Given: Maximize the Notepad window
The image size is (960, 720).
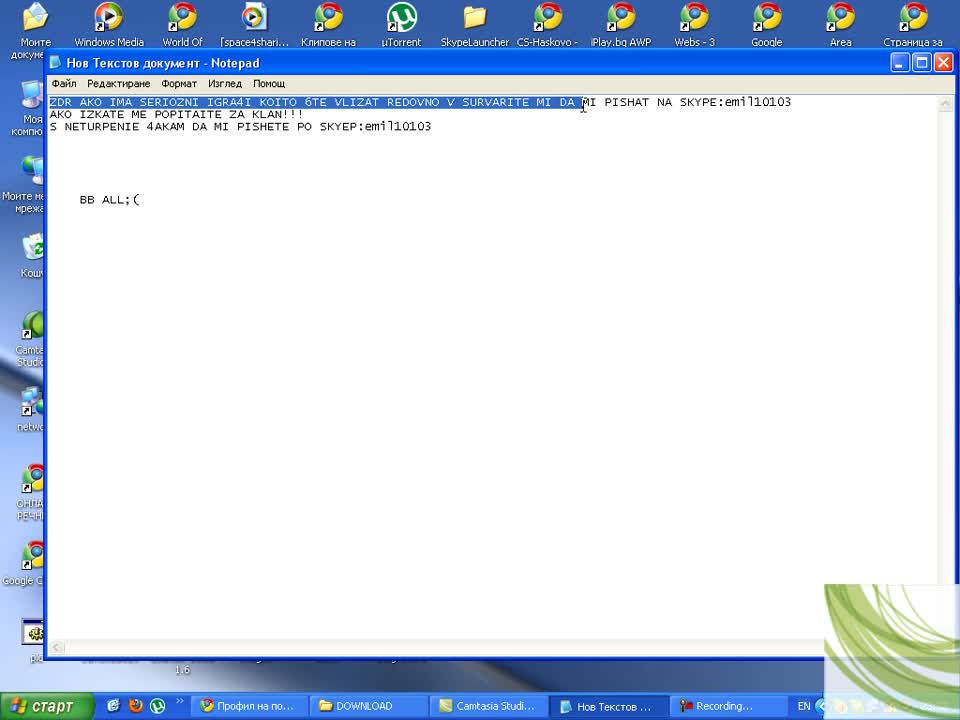Looking at the screenshot, I should [x=921, y=62].
